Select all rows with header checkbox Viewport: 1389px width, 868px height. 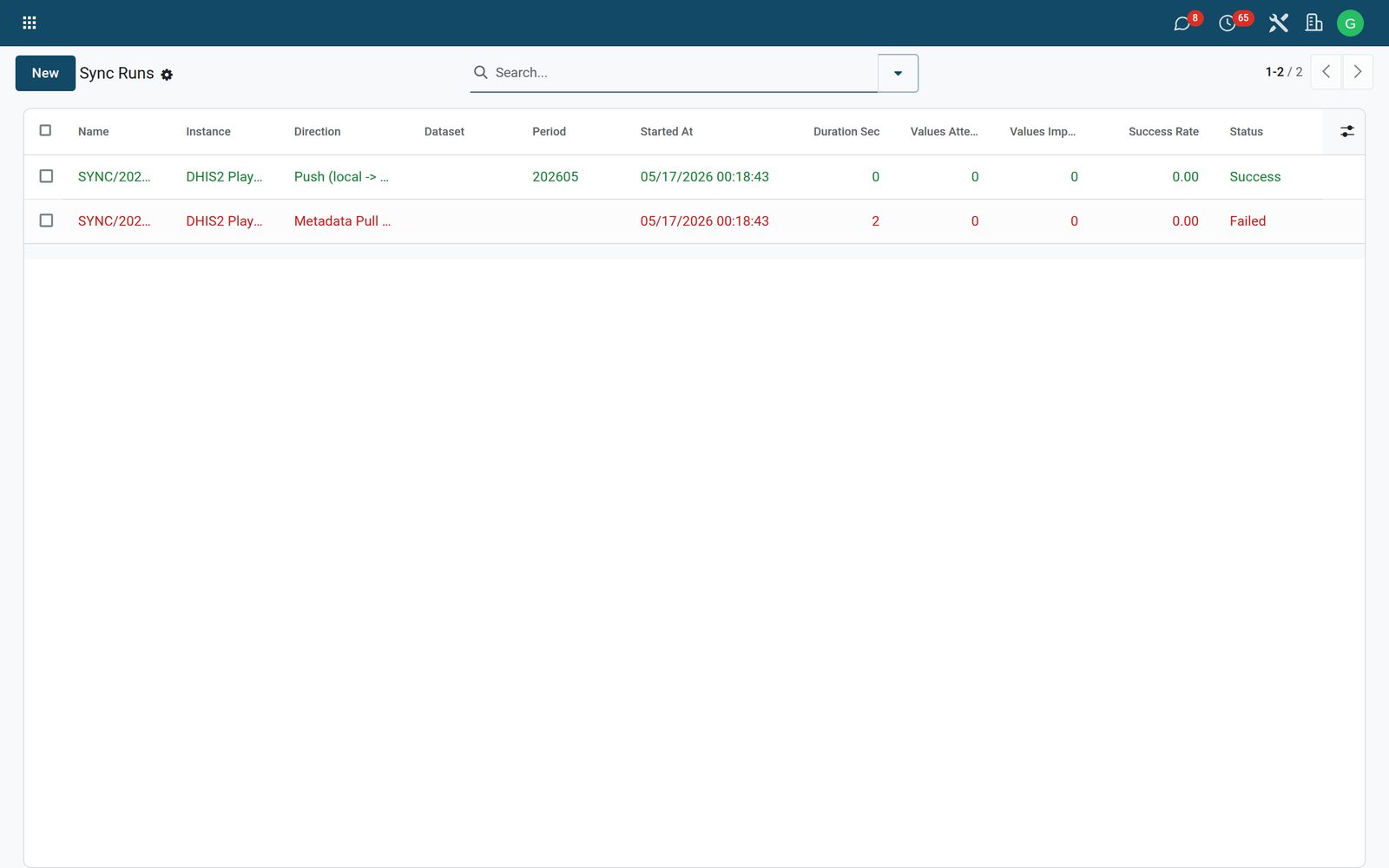coord(46,130)
